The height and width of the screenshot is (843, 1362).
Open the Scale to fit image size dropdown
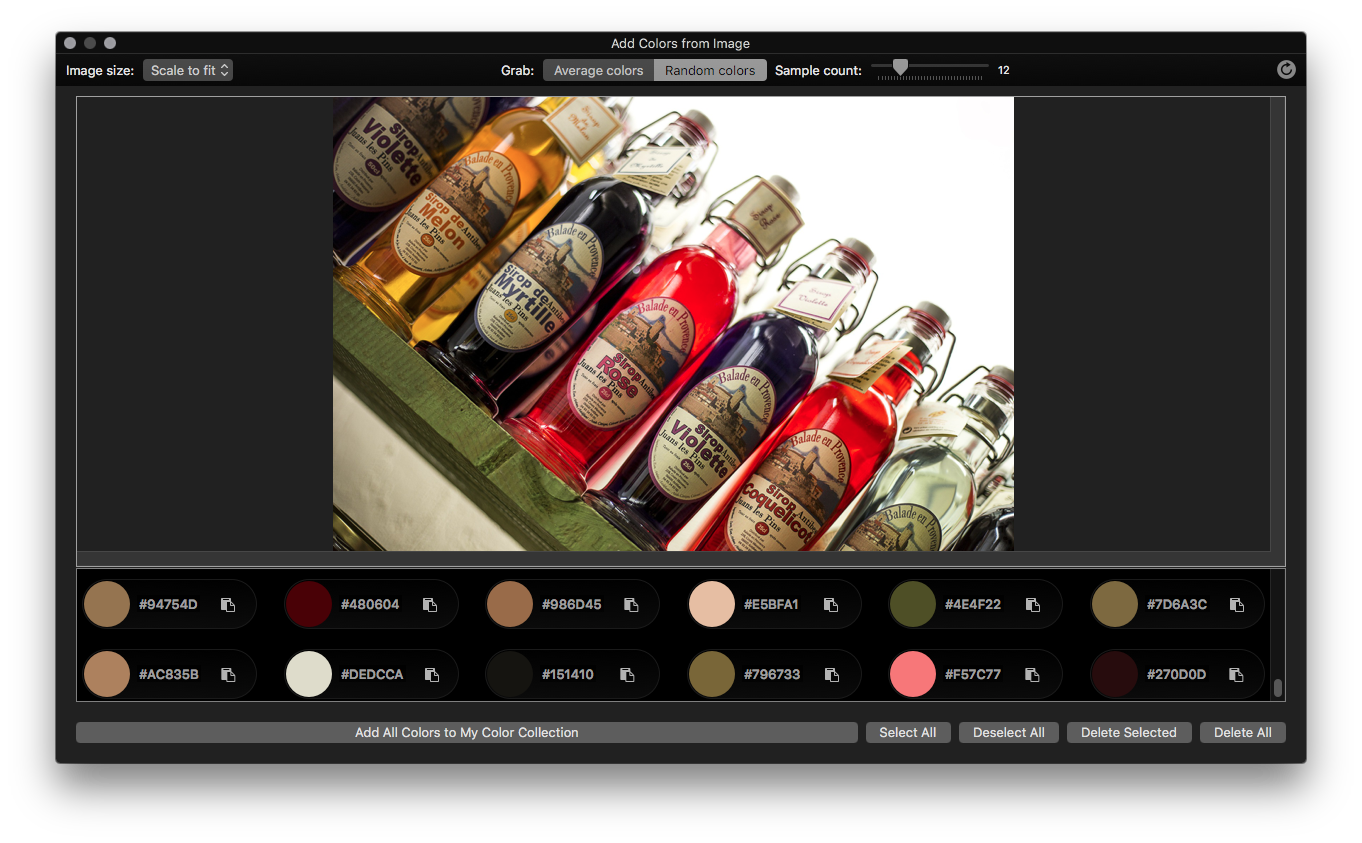(188, 70)
